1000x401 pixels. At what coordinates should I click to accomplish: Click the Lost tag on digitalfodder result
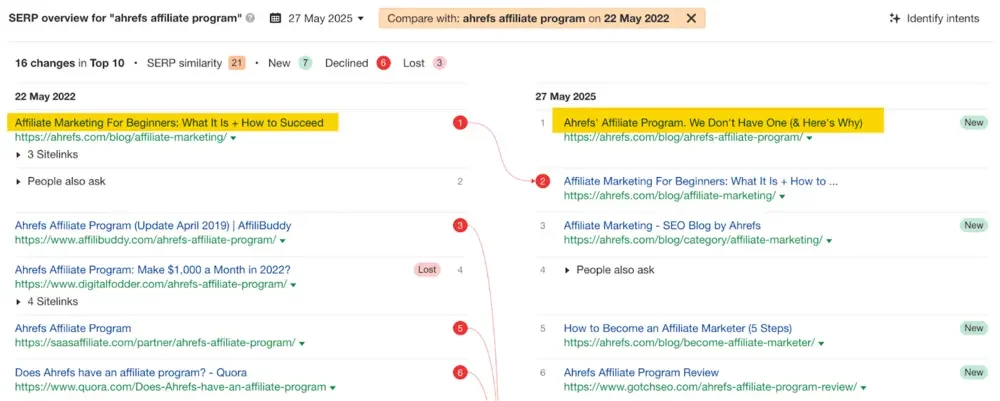click(427, 270)
